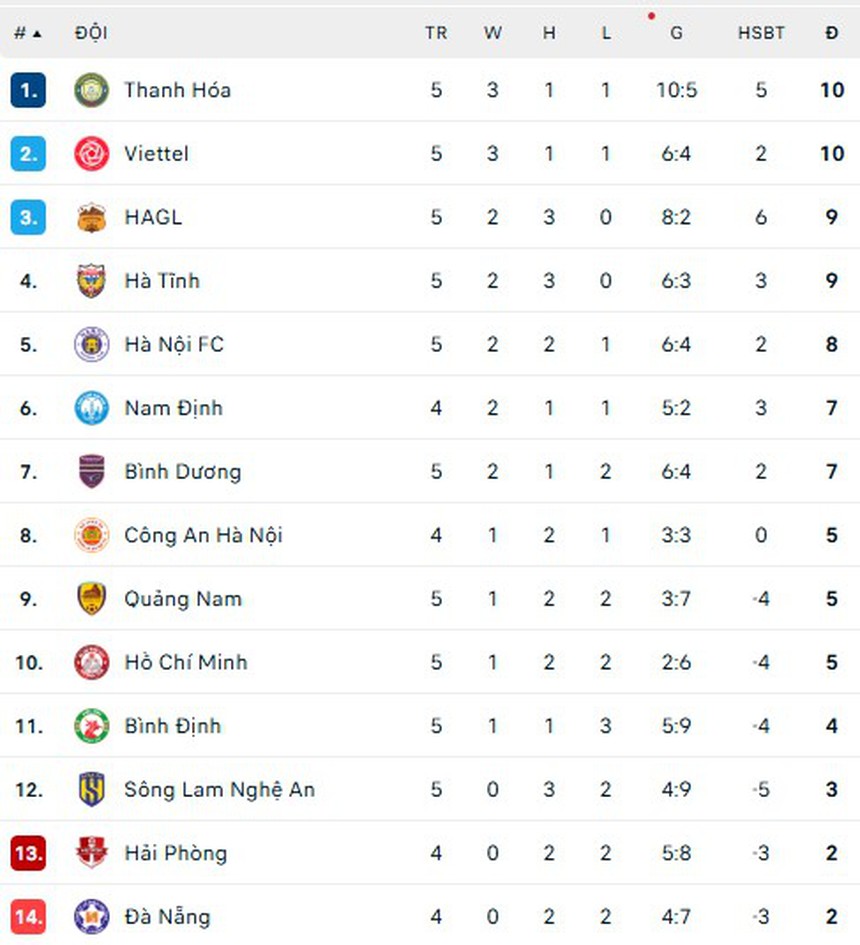This screenshot has height=945, width=860.
Task: Click the Hà Tĩnh club crest
Action: click(x=93, y=281)
